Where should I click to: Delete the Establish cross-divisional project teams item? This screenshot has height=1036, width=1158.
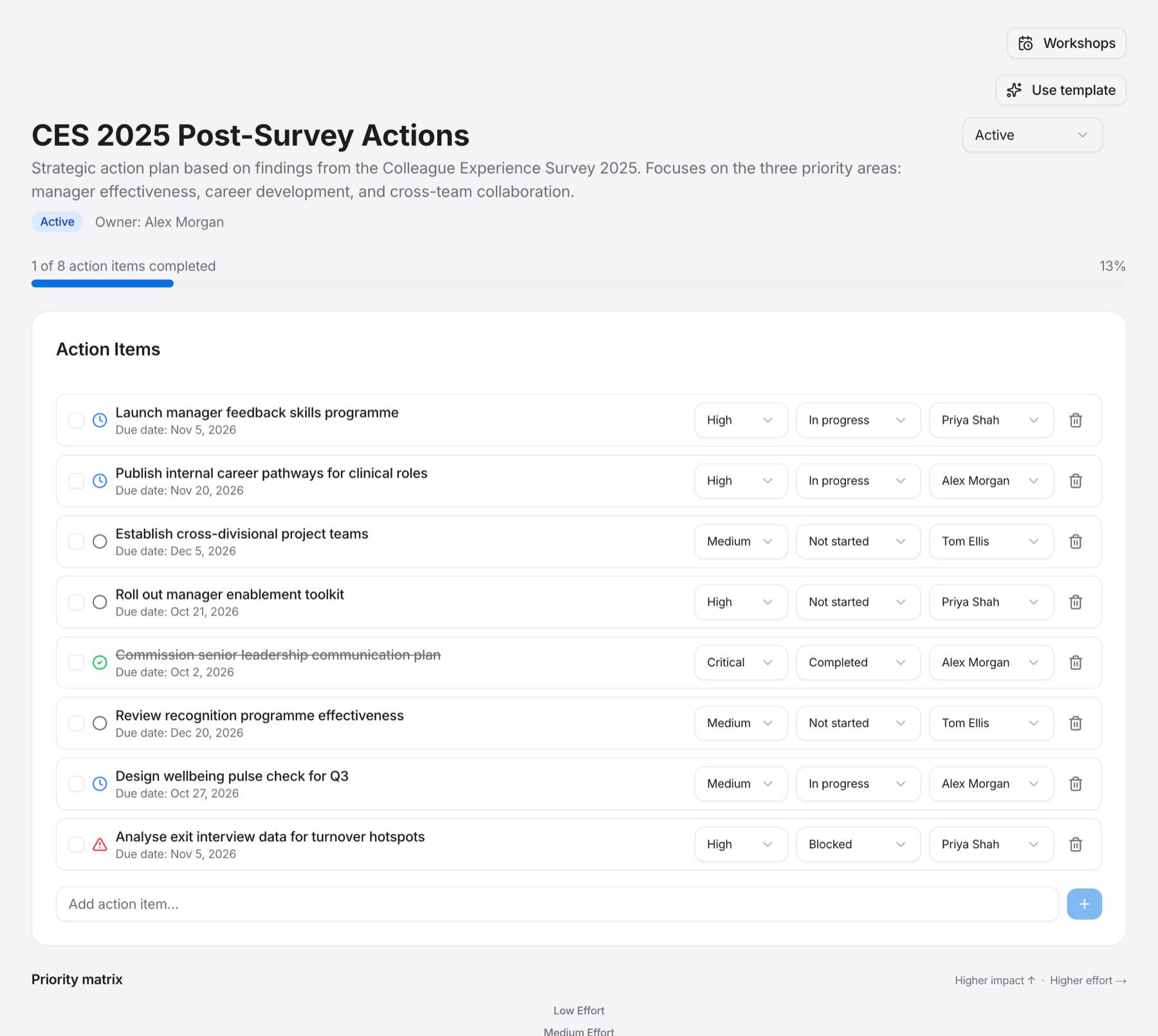pos(1076,541)
